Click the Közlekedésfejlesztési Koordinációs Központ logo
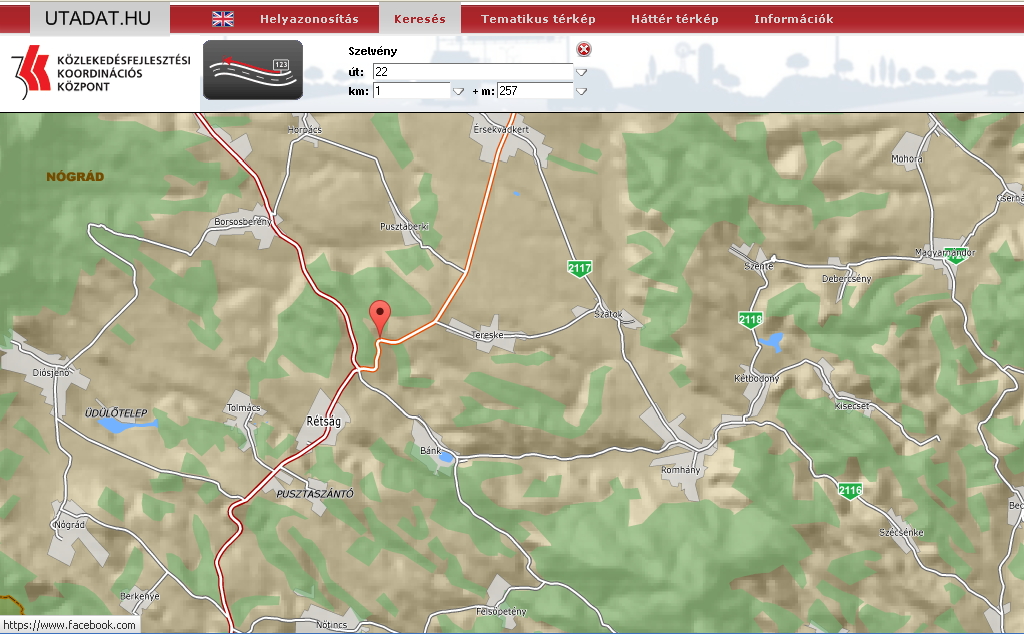Image resolution: width=1024 pixels, height=634 pixels. [x=100, y=72]
